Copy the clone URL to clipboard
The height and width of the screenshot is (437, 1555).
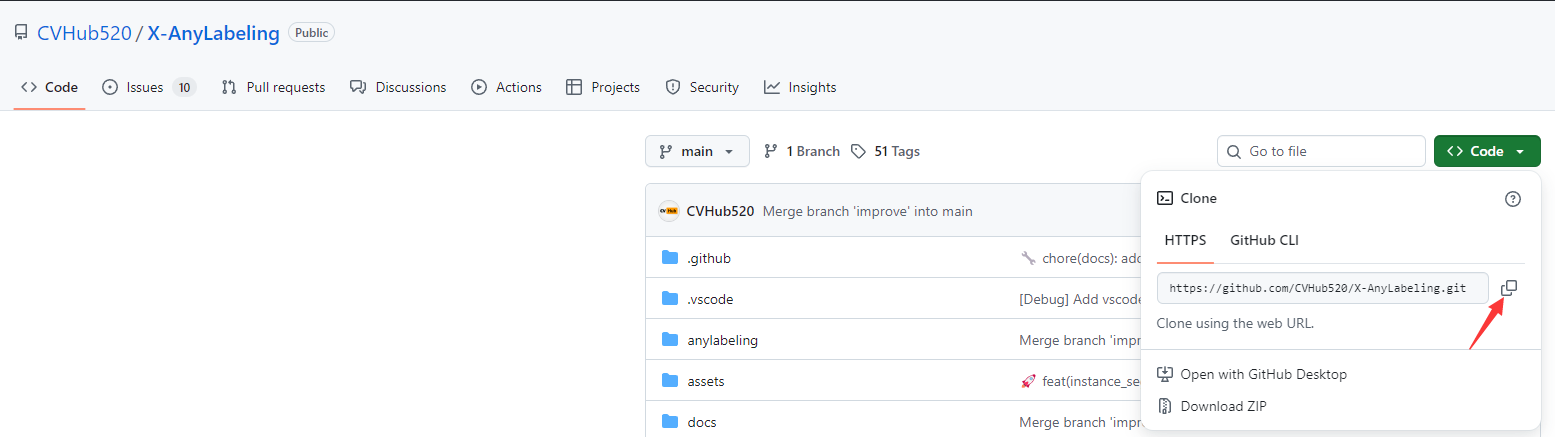(x=1510, y=288)
